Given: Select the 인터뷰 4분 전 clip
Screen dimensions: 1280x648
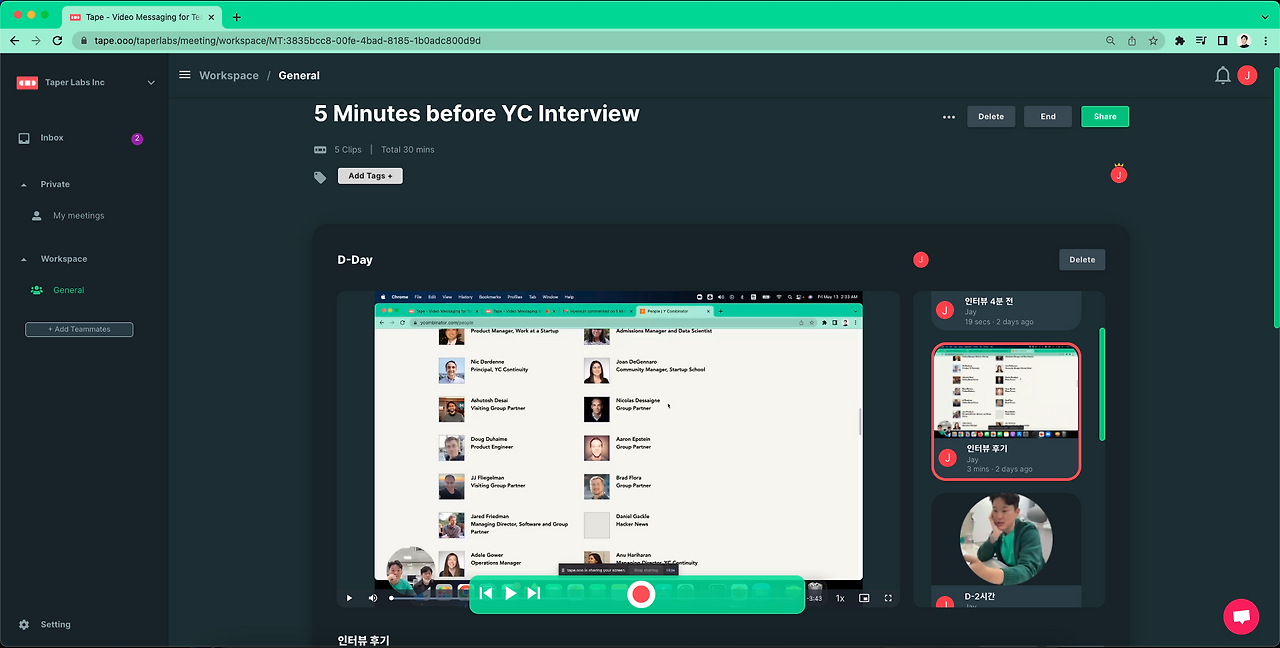Looking at the screenshot, I should [x=1006, y=310].
